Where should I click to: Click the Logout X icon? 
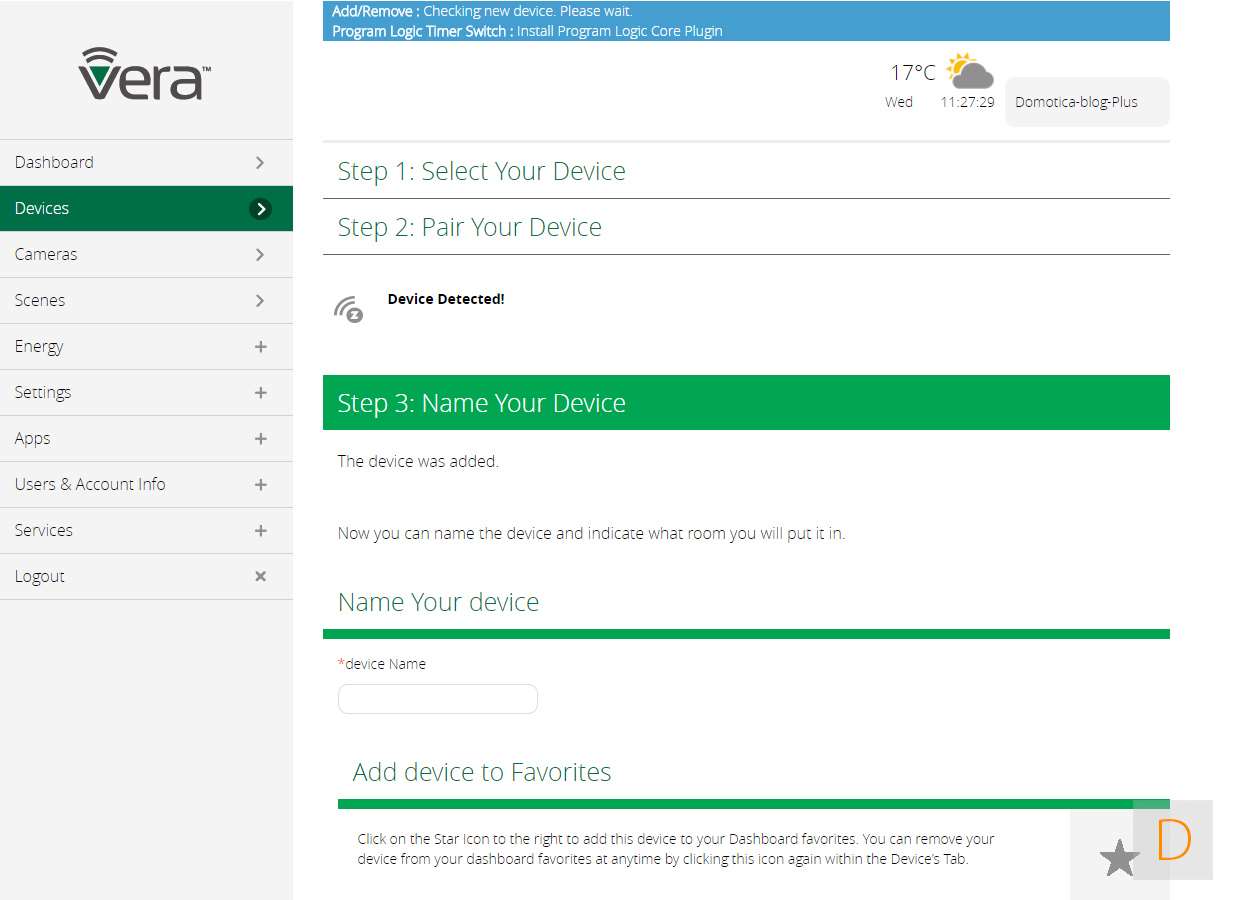260,577
